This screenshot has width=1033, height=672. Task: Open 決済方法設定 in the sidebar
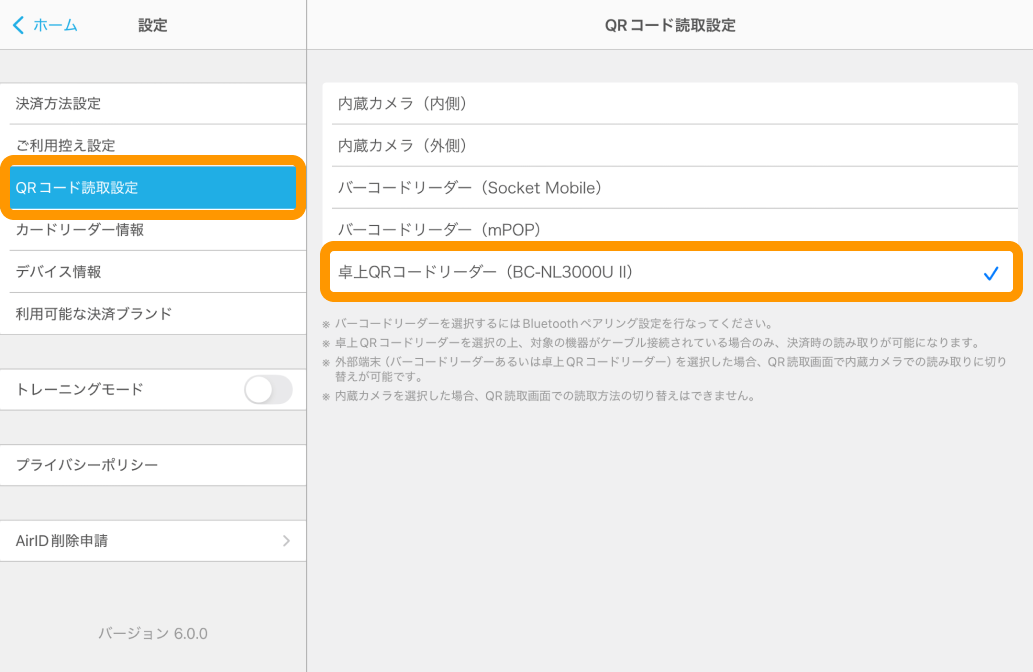[x=59, y=104]
